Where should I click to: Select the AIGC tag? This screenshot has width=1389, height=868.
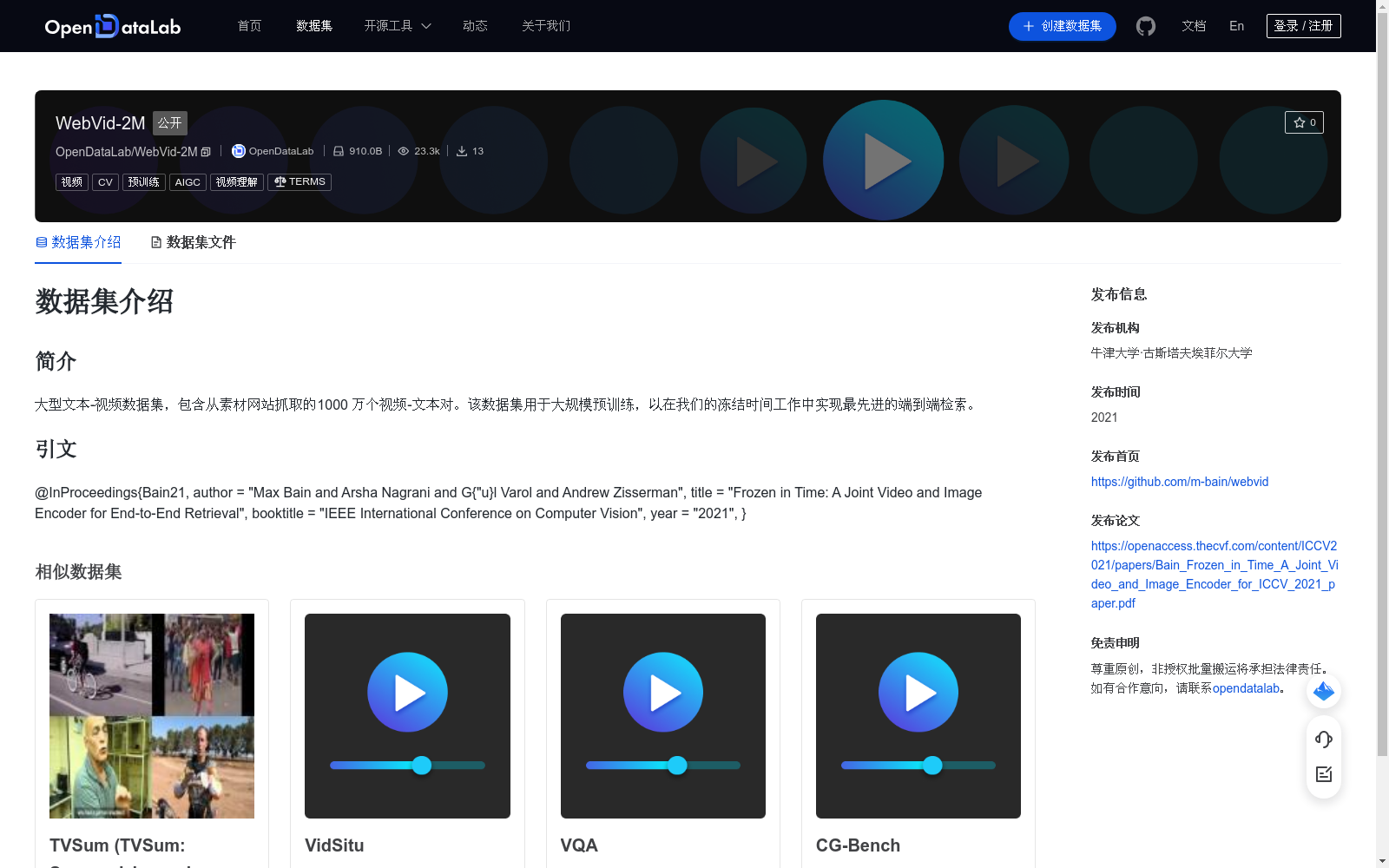tap(188, 181)
